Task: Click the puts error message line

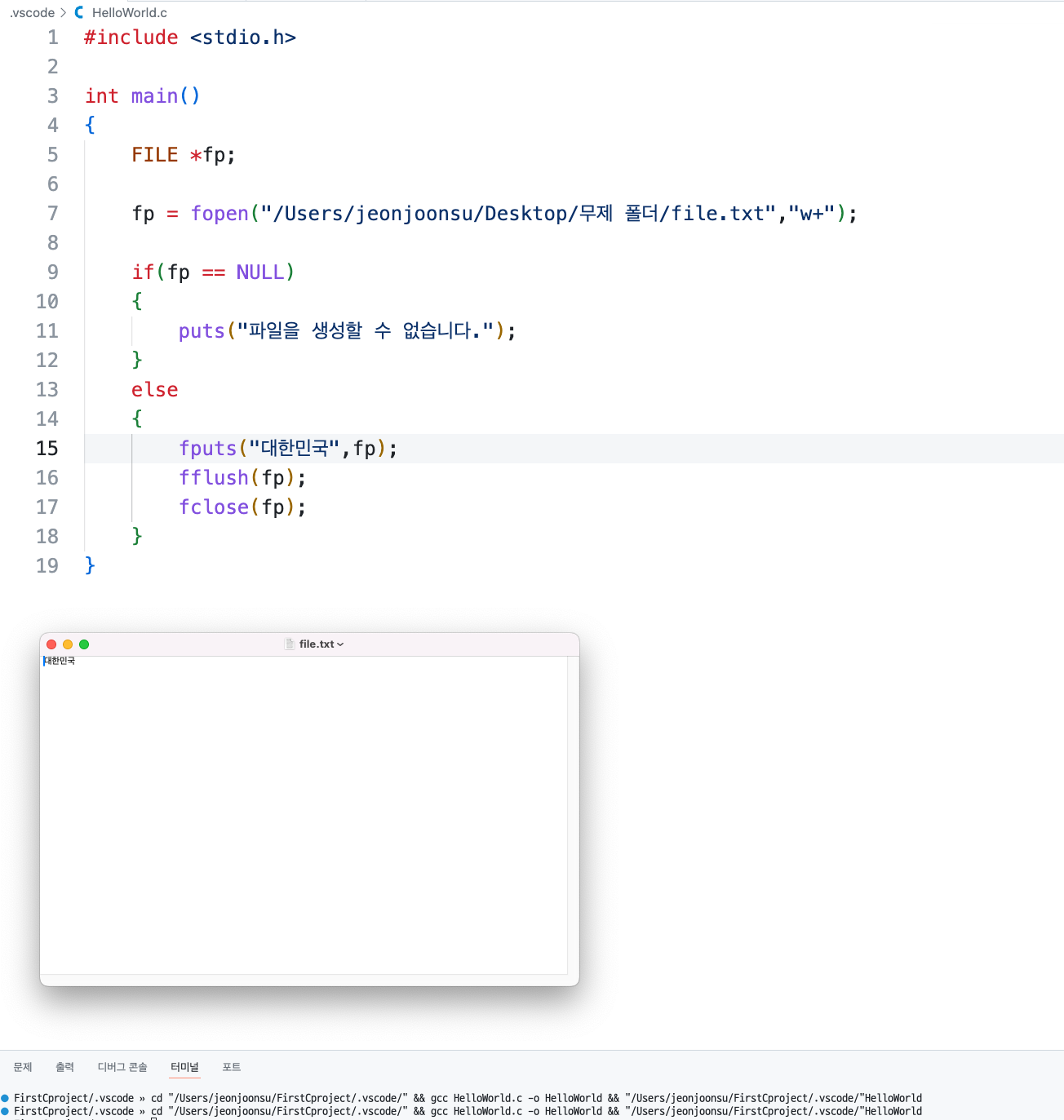Action: pyautogui.click(x=347, y=331)
